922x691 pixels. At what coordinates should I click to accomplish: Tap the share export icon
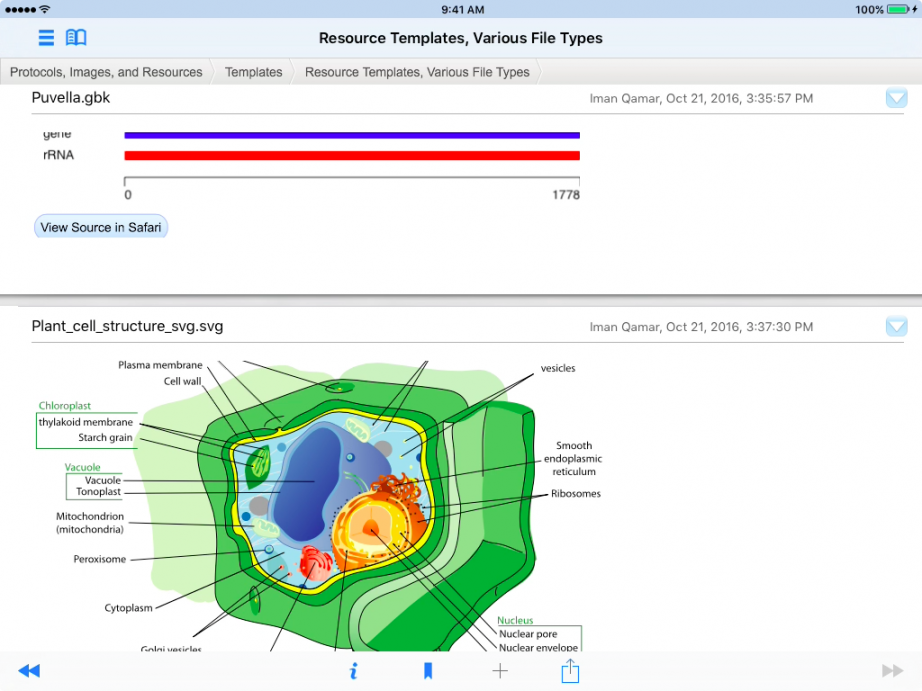pyautogui.click(x=570, y=671)
